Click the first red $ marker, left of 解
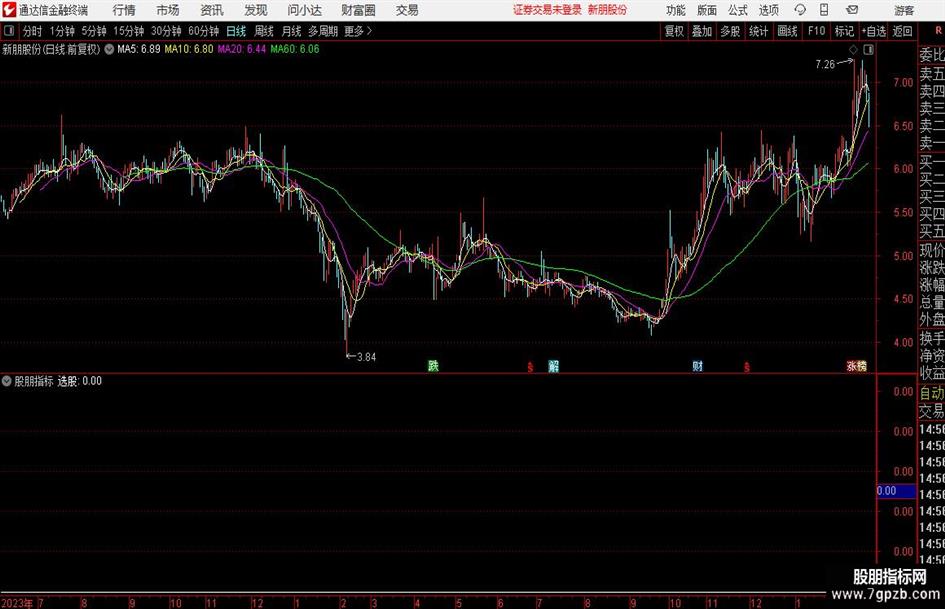Image resolution: width=945 pixels, height=609 pixels. (530, 367)
